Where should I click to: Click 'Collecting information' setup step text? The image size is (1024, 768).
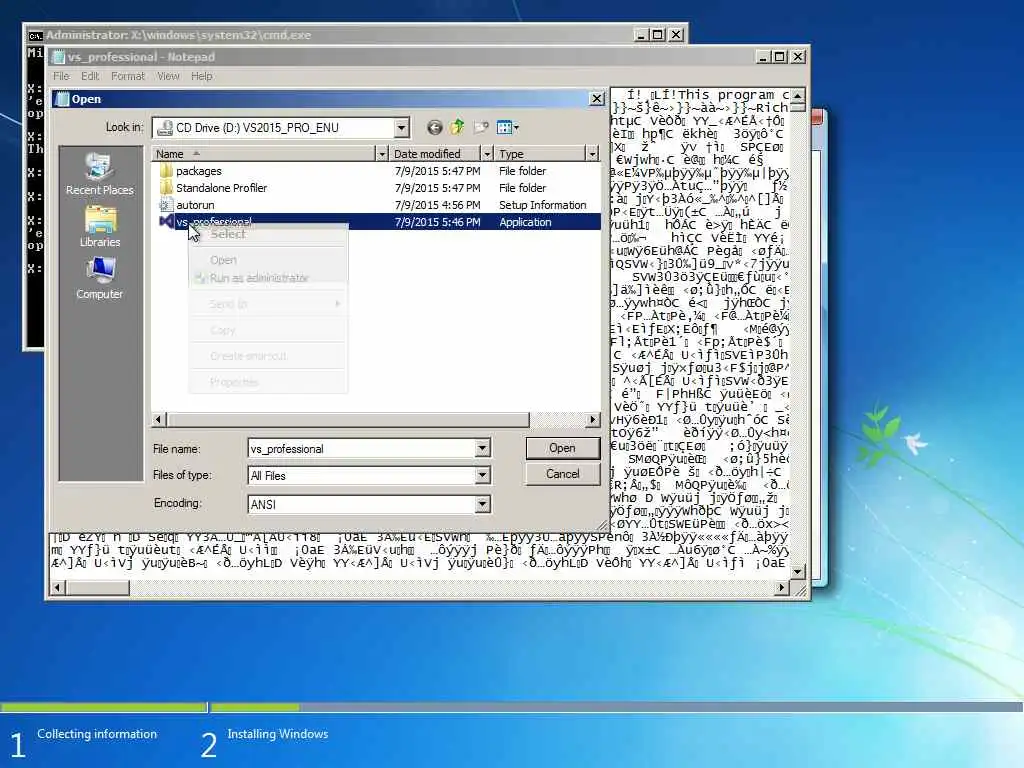tap(97, 734)
